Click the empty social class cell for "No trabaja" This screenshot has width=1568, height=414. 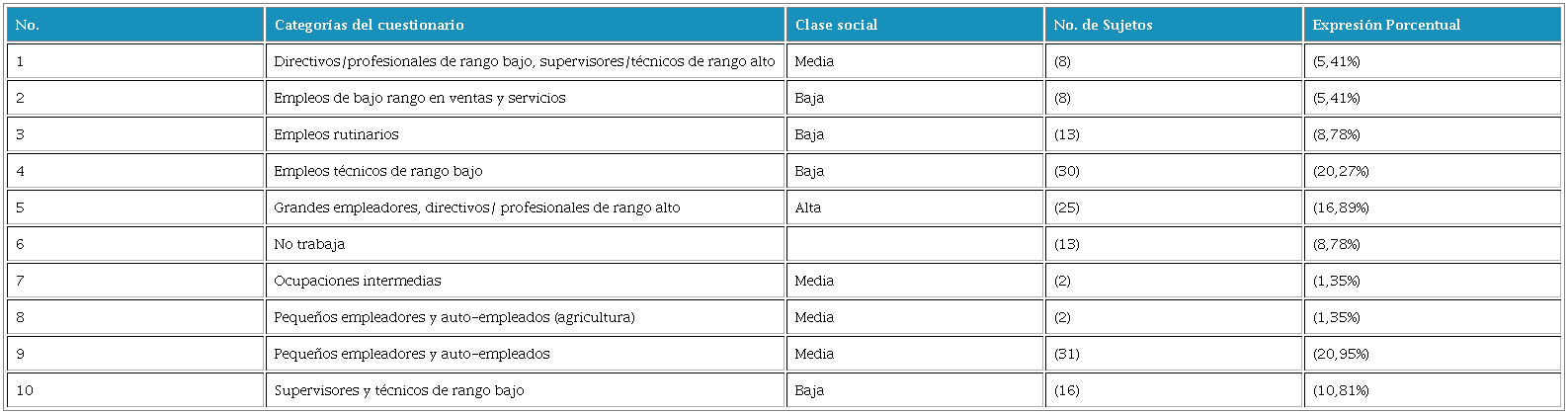[914, 244]
